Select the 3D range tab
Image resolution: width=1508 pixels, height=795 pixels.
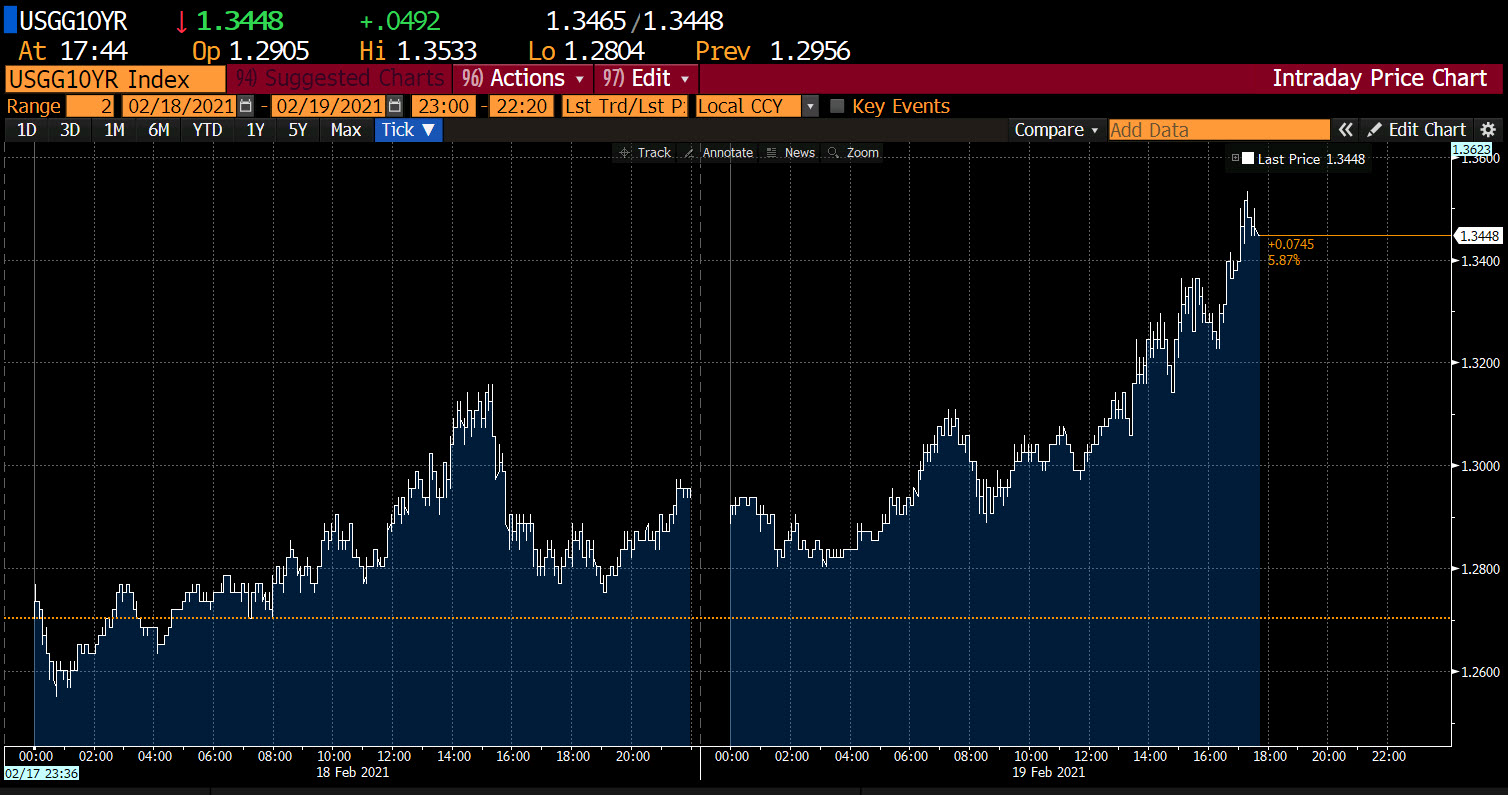click(x=70, y=130)
